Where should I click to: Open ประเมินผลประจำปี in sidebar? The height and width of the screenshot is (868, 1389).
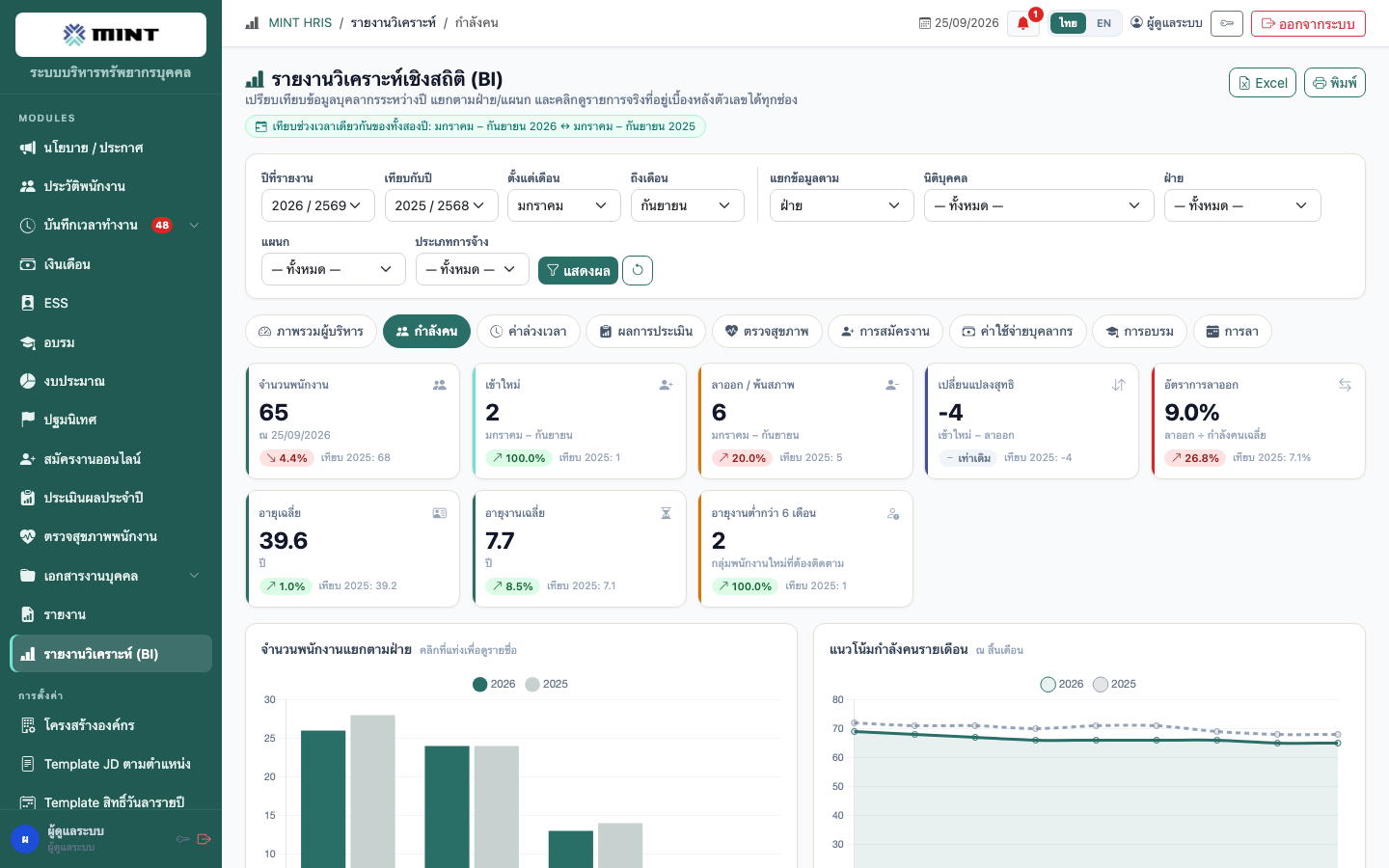point(111,498)
